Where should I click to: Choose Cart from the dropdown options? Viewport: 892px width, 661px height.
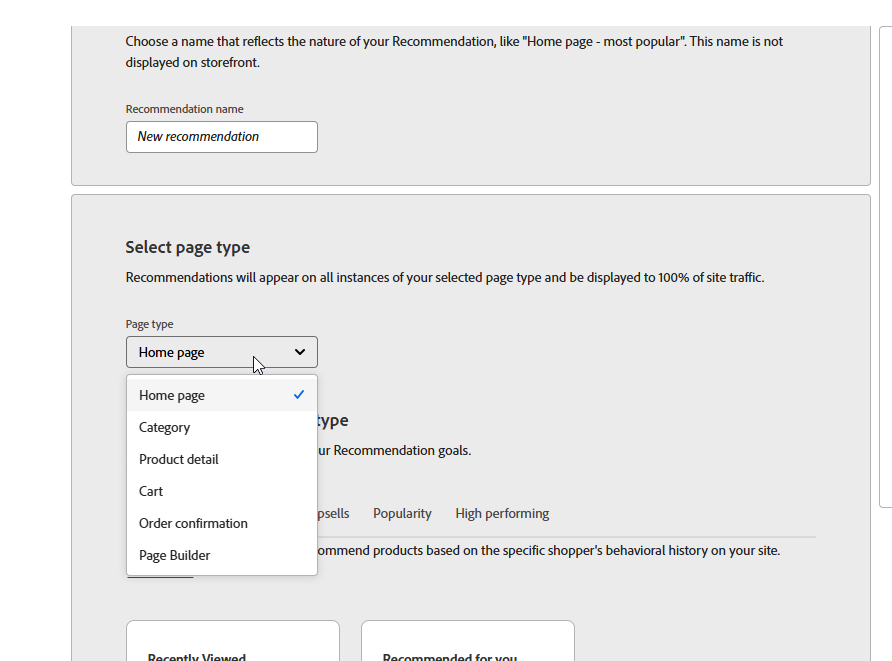tap(151, 491)
